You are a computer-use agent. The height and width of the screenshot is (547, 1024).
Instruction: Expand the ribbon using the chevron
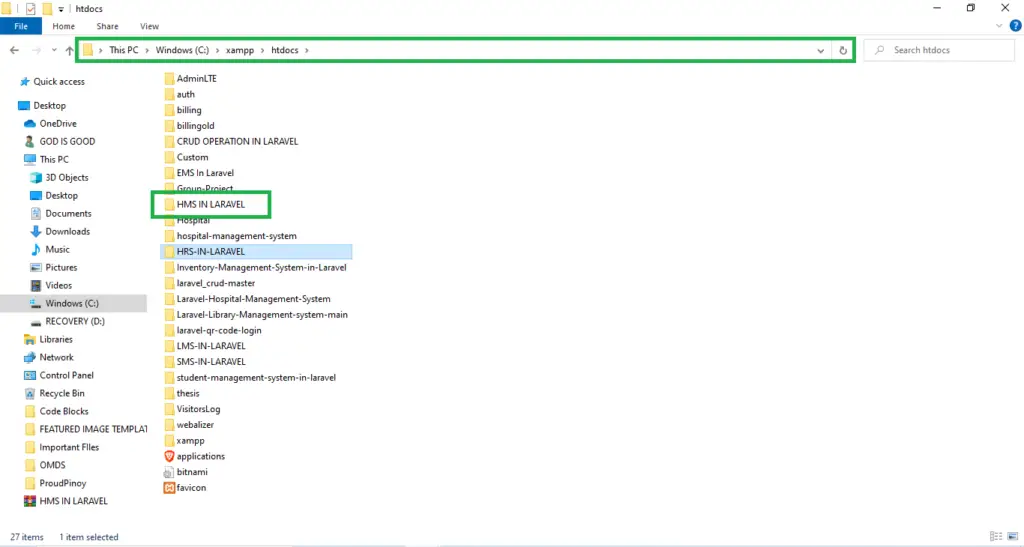tap(1001, 26)
